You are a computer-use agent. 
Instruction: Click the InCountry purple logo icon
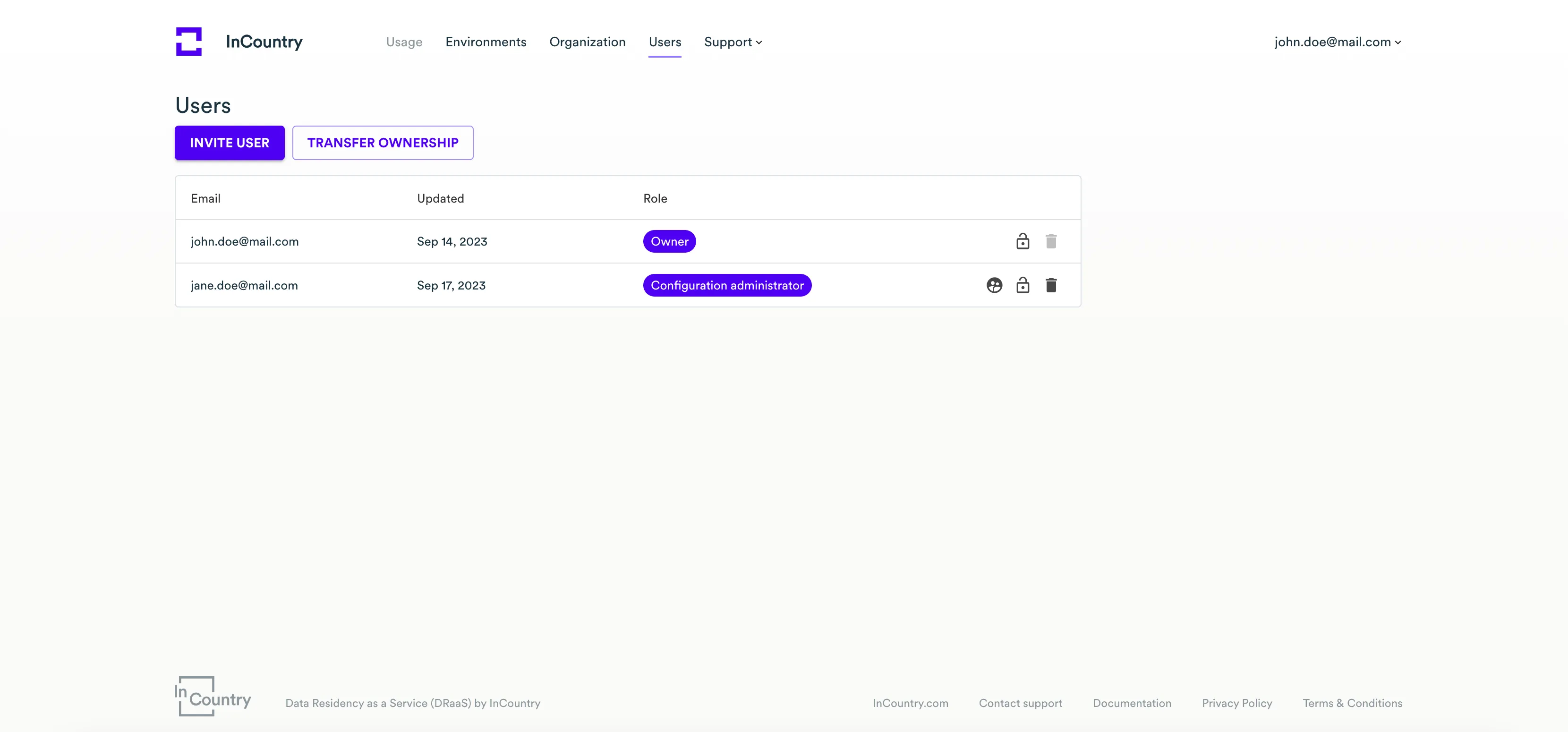[x=189, y=42]
